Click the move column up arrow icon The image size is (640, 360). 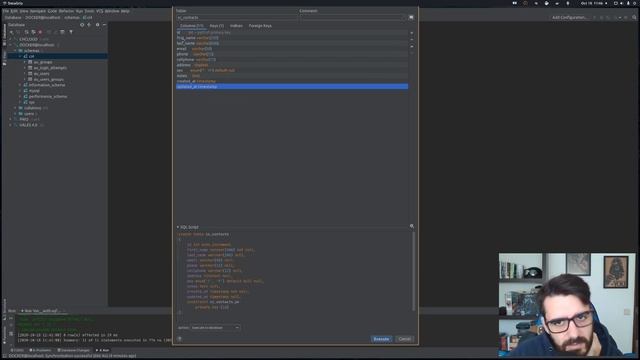click(x=412, y=47)
